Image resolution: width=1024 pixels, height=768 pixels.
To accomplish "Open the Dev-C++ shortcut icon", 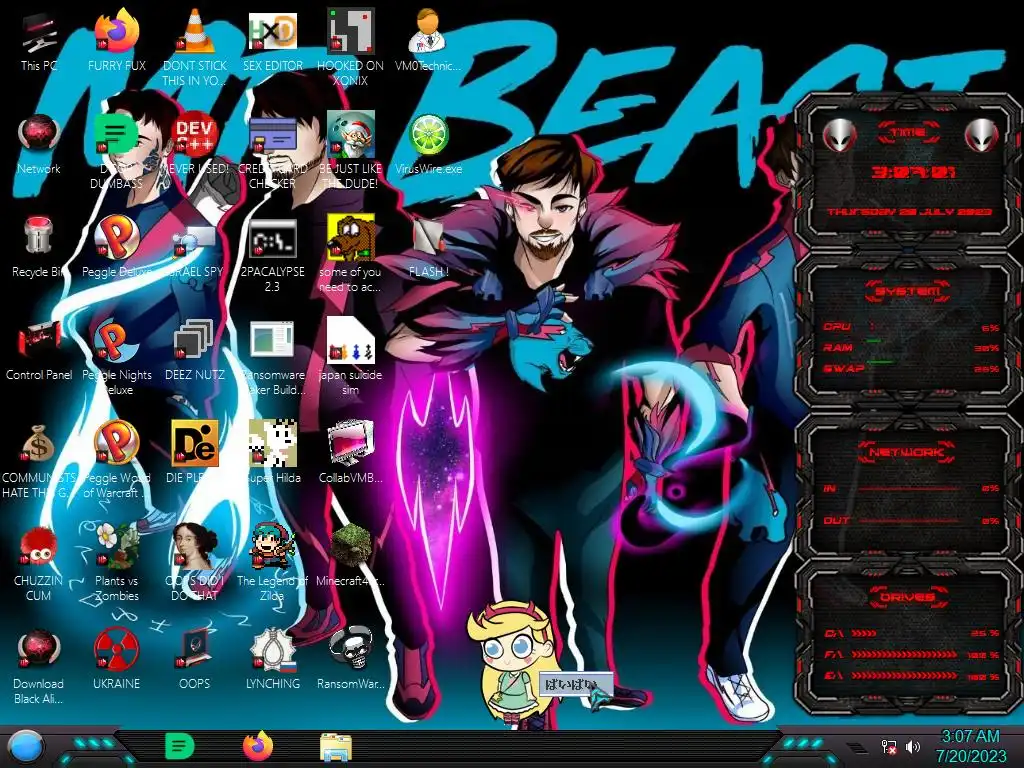I will [194, 135].
